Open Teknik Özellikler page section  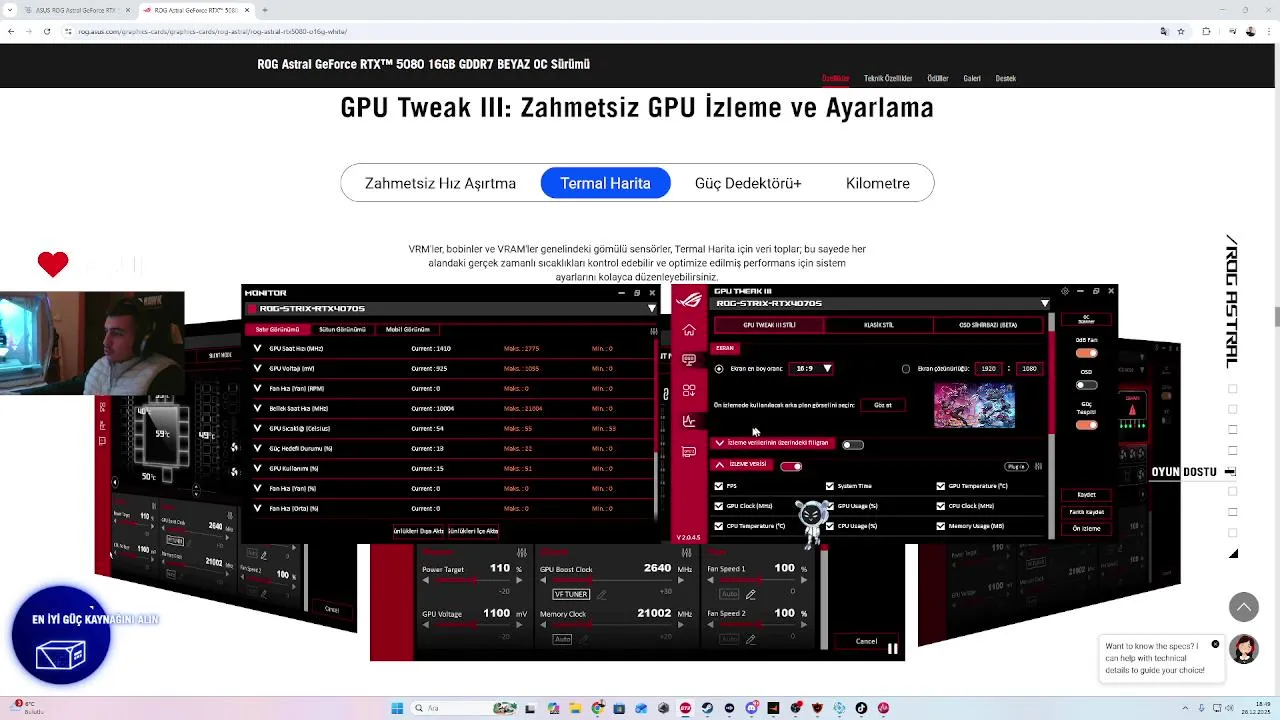coord(888,78)
